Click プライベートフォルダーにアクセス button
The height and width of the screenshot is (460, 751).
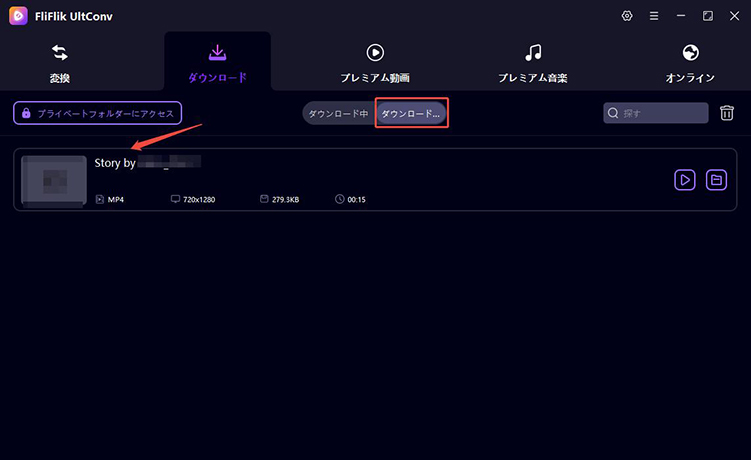tap(97, 114)
